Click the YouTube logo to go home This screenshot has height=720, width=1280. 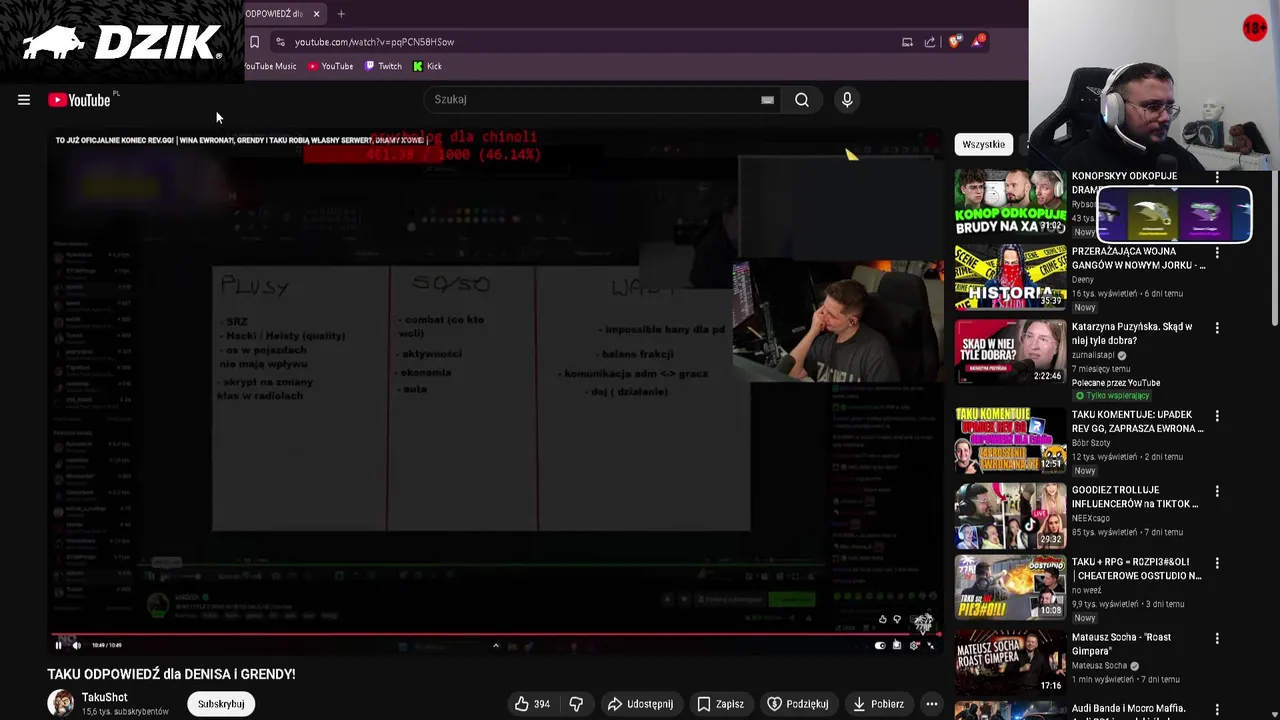coord(79,100)
